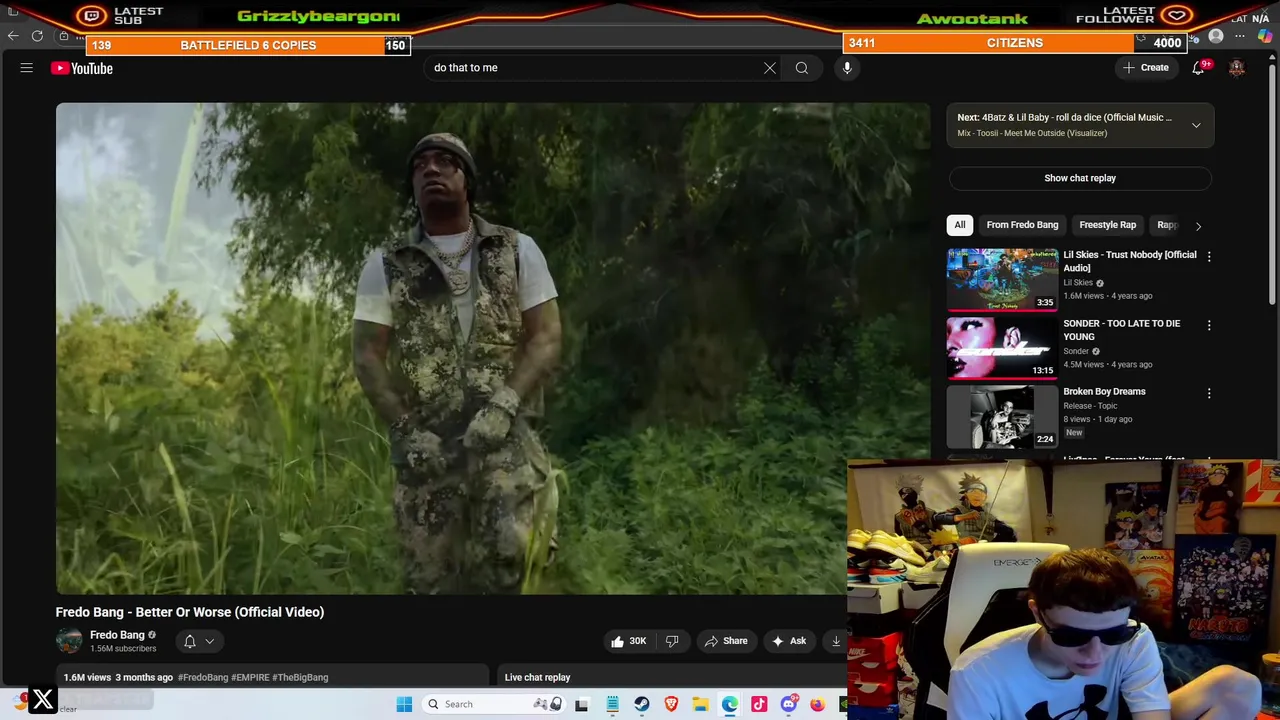Image resolution: width=1280 pixels, height=720 pixels.
Task: Open the Fredo Bang channel avatar
Action: 69,641
